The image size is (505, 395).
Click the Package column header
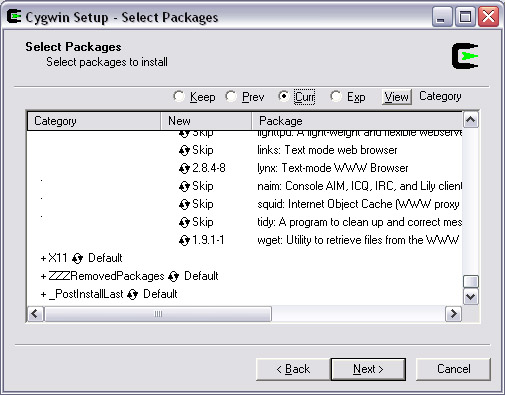coord(357,121)
